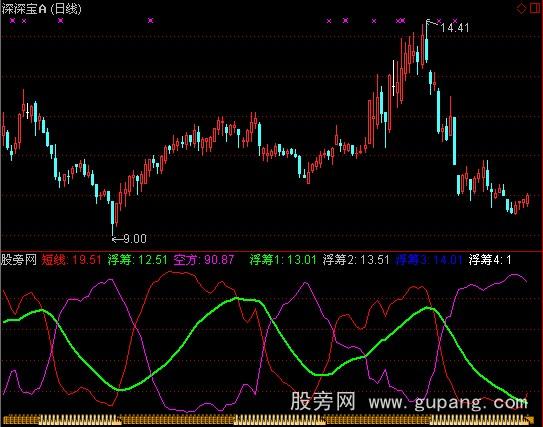This screenshot has height=427, width=543.
Task: Click the 浮筹2: 13.51 indicator value
Action: [356, 259]
